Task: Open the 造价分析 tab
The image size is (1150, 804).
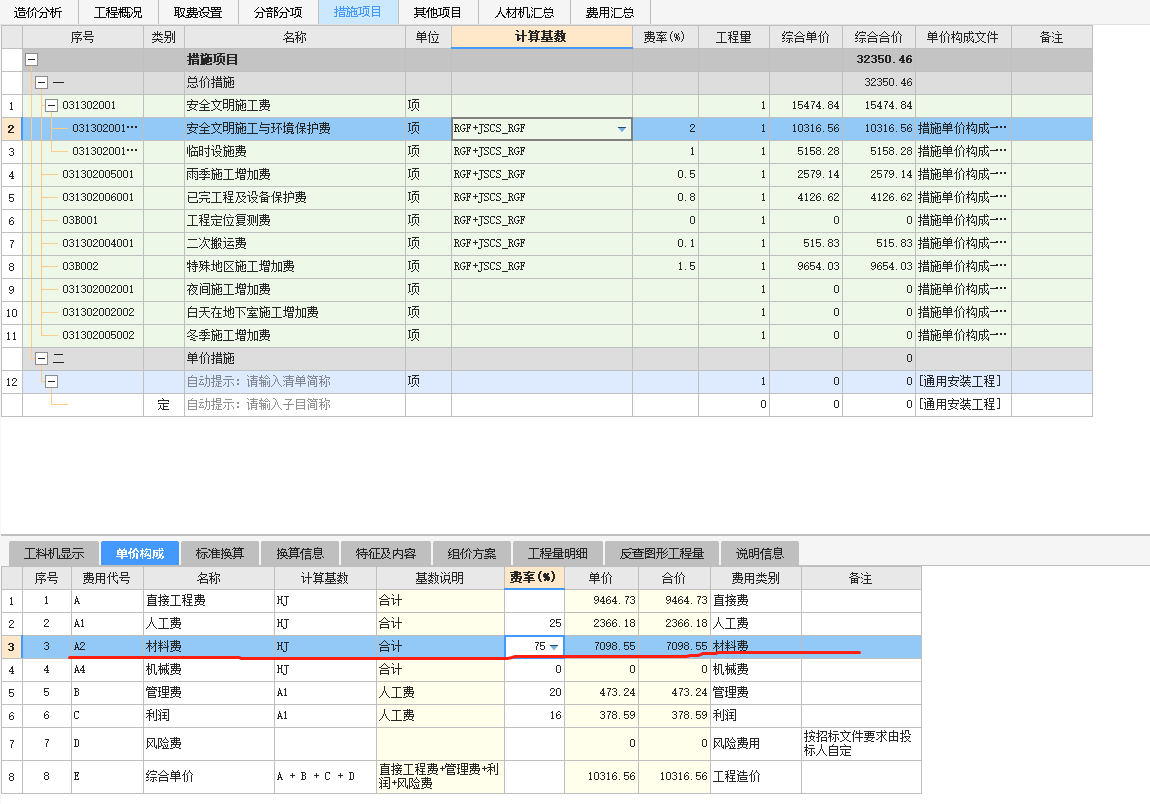Action: [38, 12]
